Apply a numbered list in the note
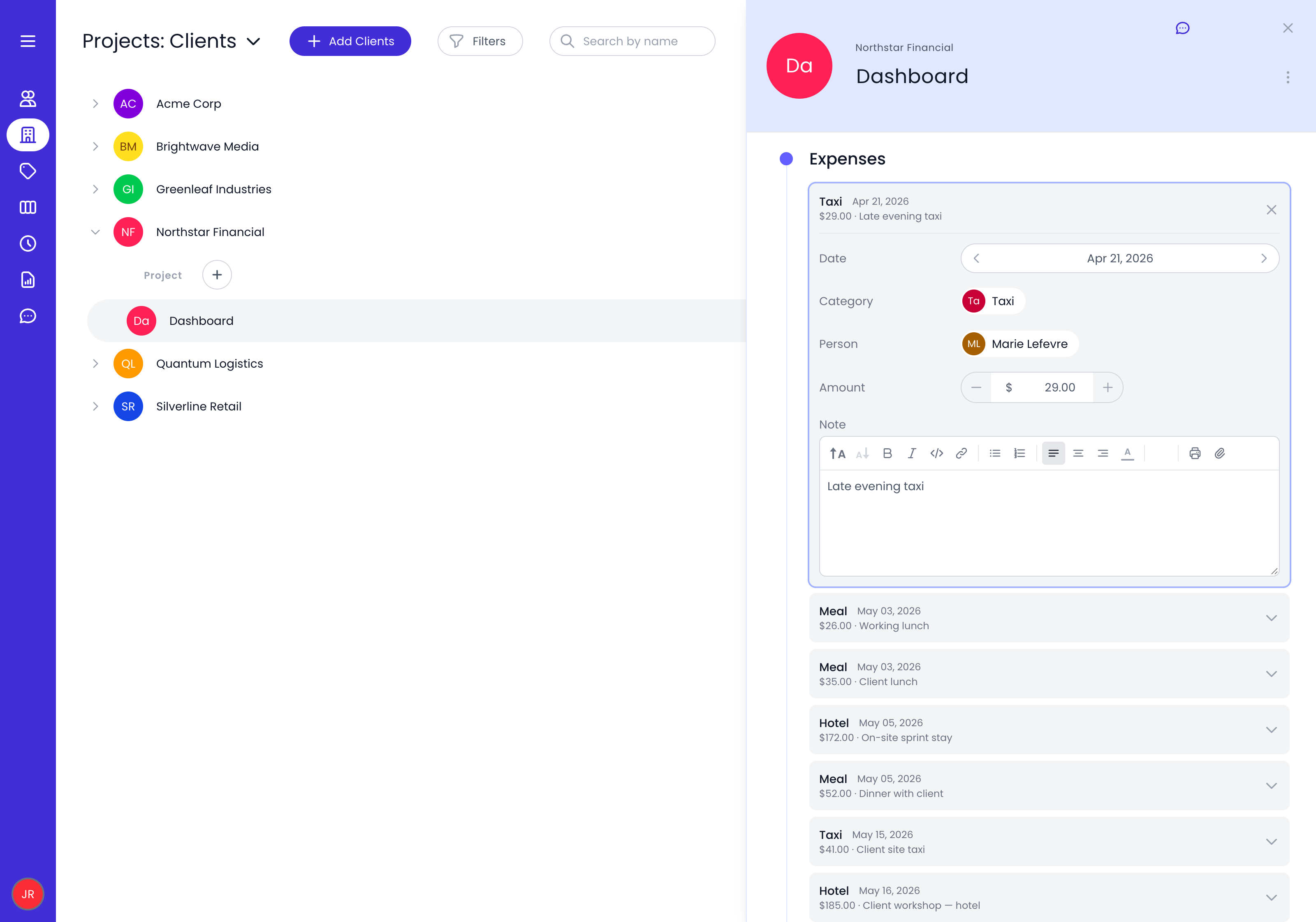The image size is (1316, 922). (1019, 453)
